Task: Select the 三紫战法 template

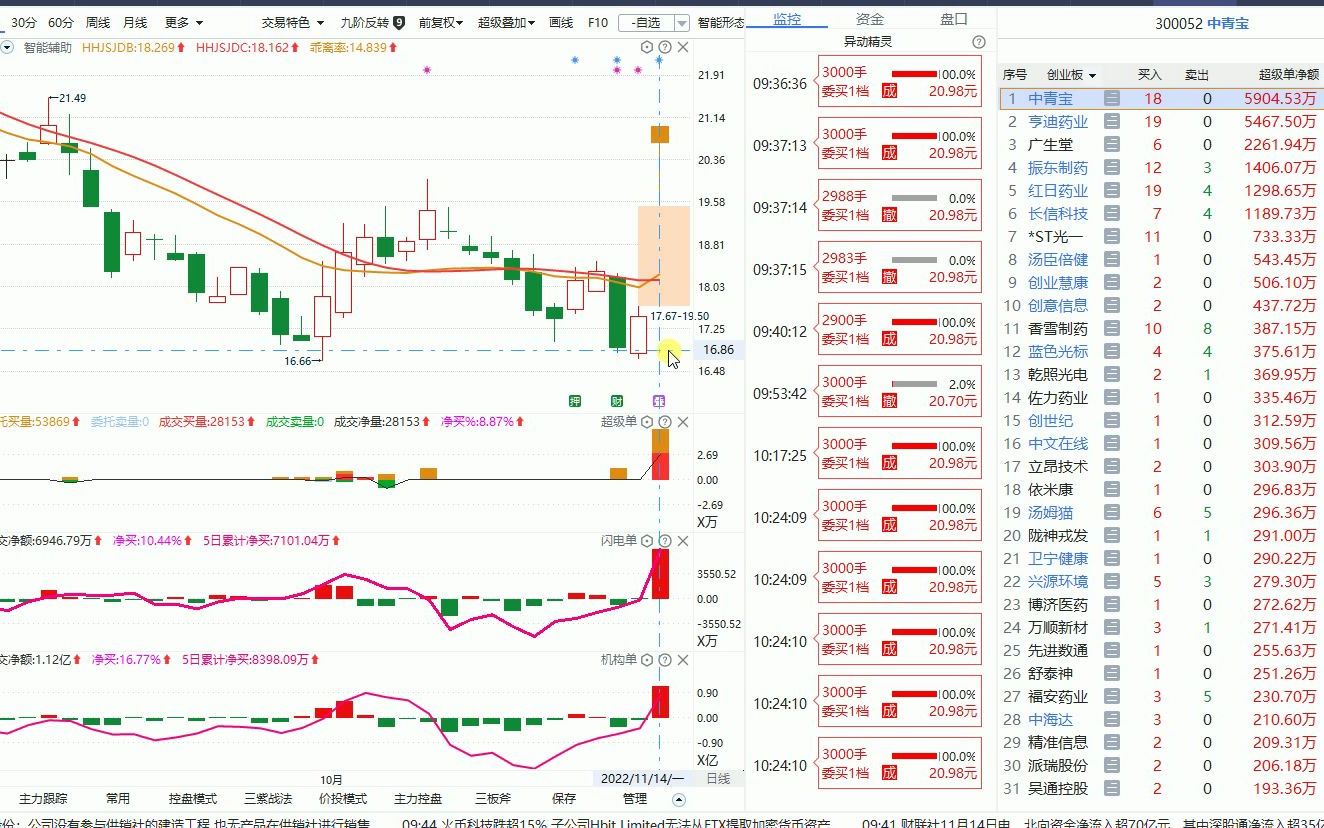Action: coord(268,799)
